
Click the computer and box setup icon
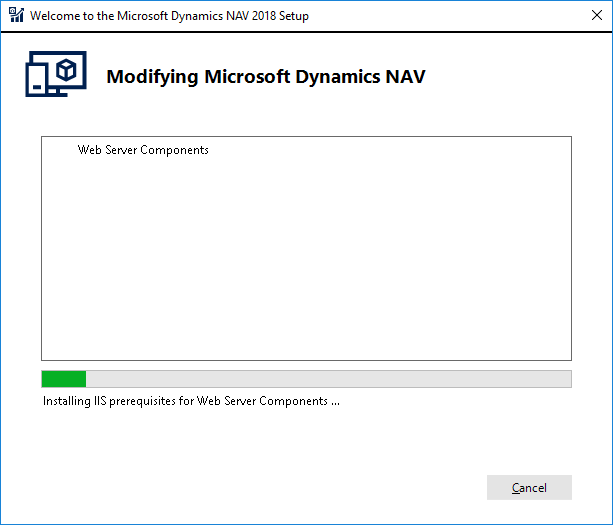pos(56,74)
